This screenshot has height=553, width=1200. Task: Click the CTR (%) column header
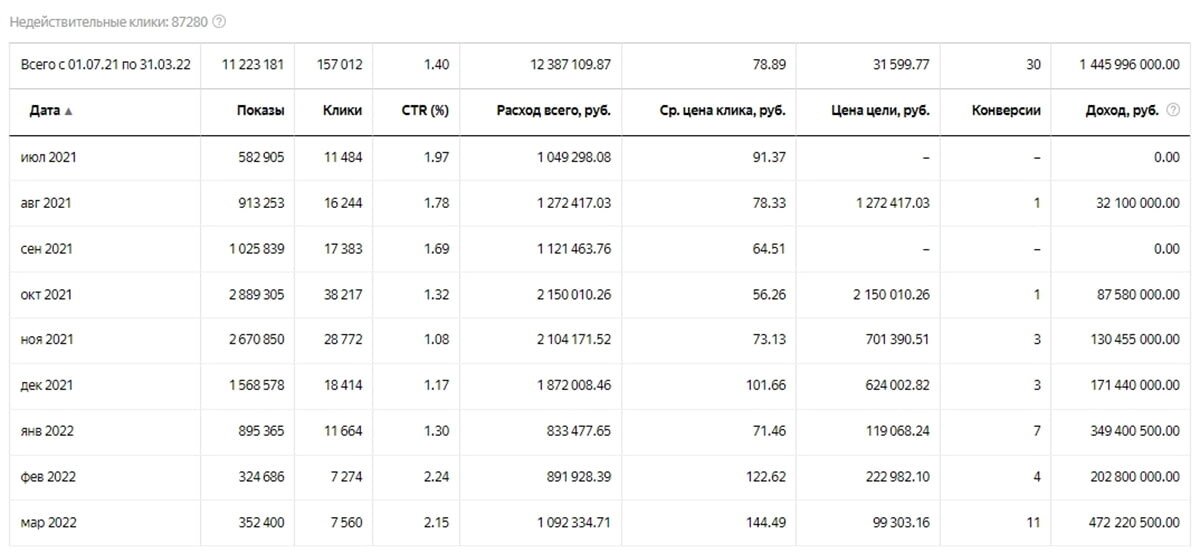tap(425, 111)
